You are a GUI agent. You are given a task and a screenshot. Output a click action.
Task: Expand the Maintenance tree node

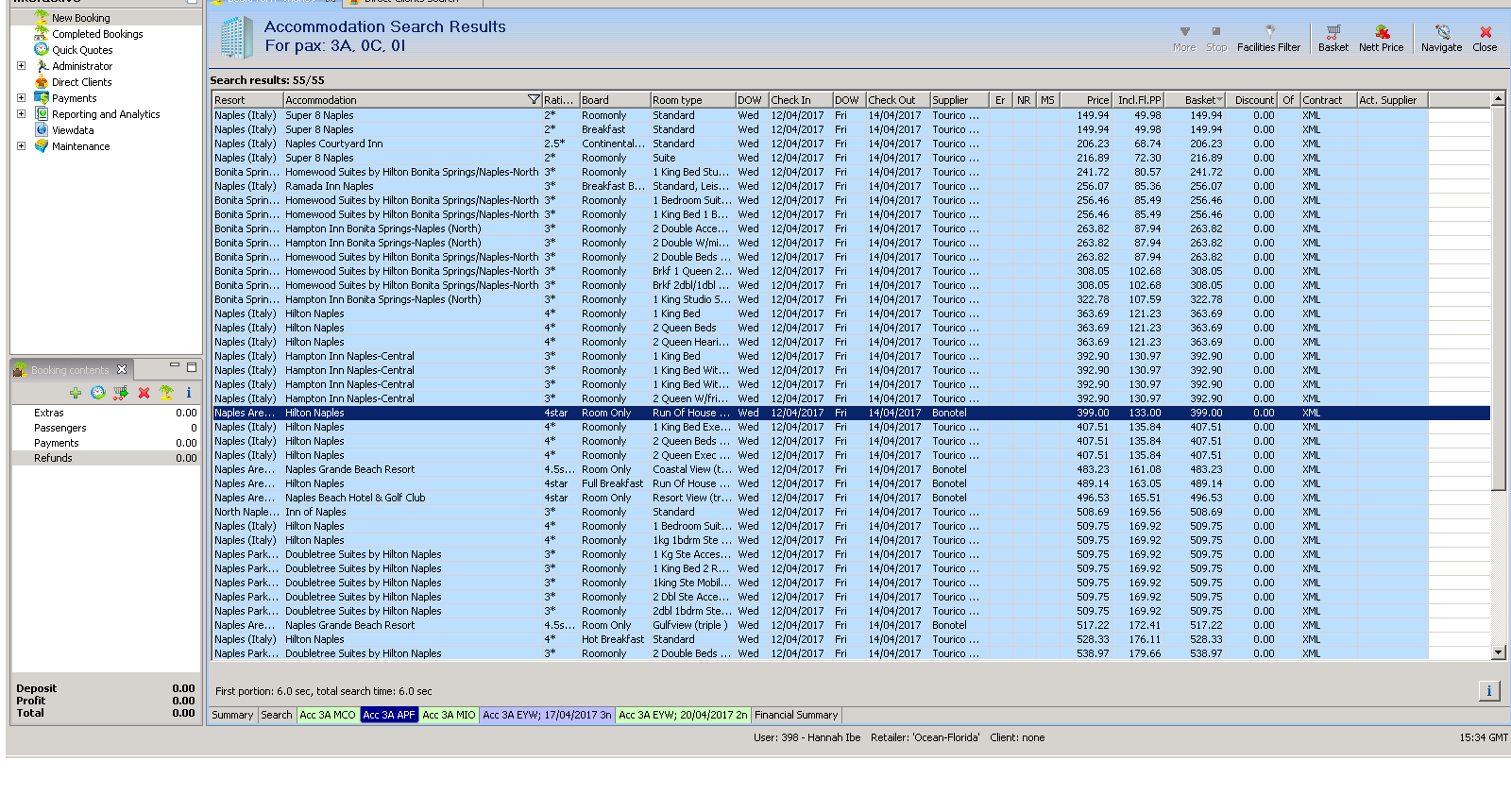[22, 146]
